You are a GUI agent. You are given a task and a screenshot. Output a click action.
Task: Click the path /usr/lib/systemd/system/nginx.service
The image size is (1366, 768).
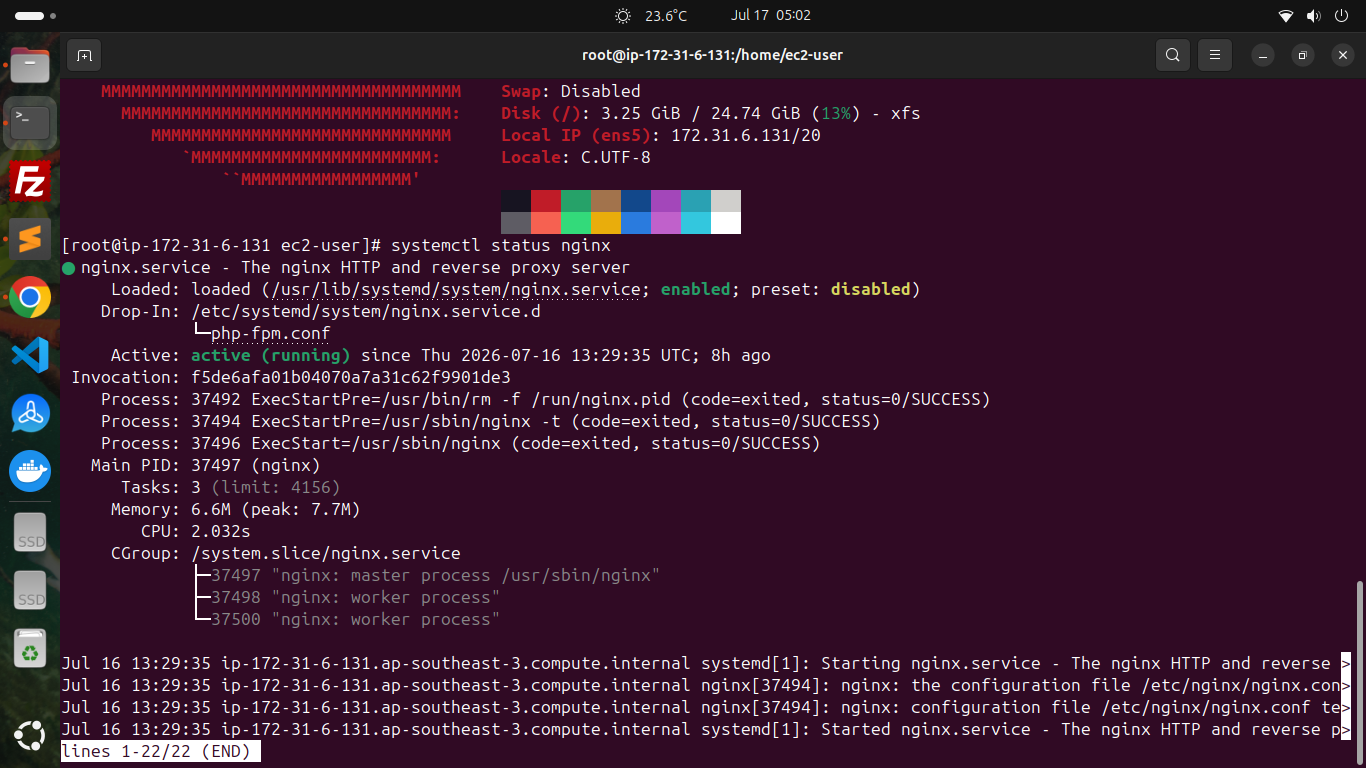pyautogui.click(x=456, y=289)
